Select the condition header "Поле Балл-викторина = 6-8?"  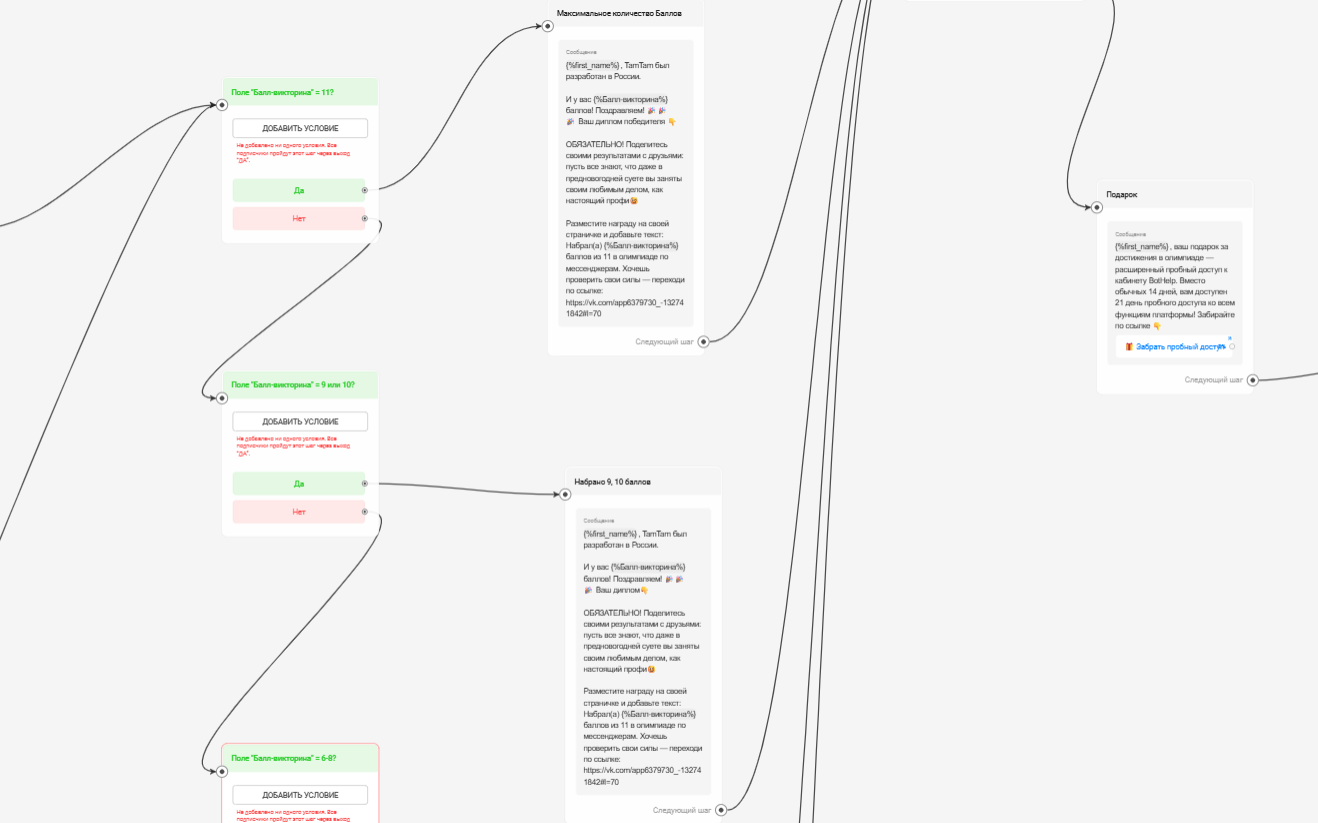click(x=300, y=758)
